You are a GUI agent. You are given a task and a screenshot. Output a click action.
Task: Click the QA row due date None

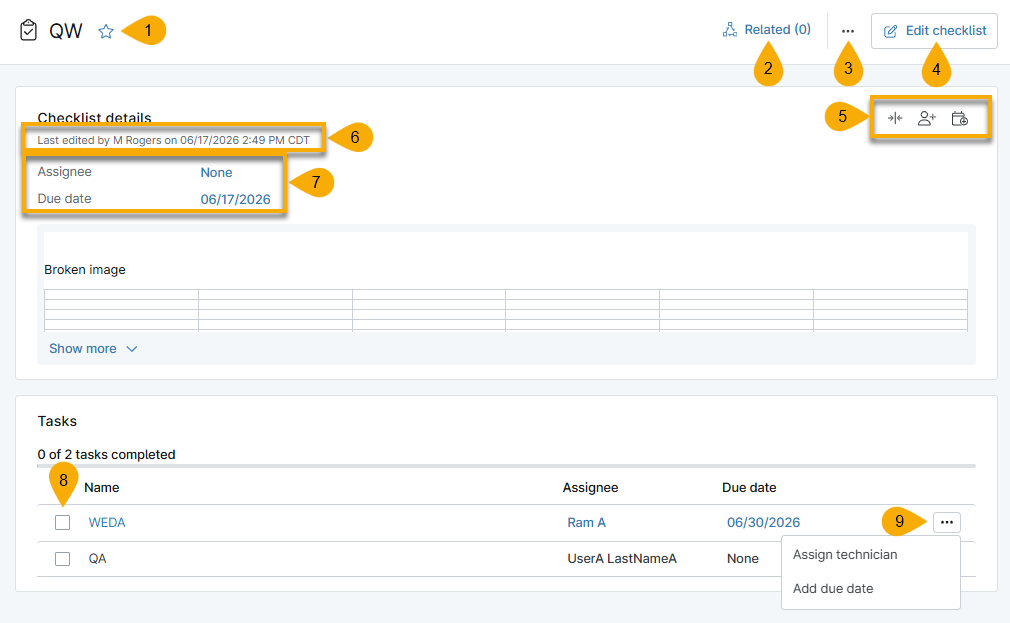click(x=743, y=559)
